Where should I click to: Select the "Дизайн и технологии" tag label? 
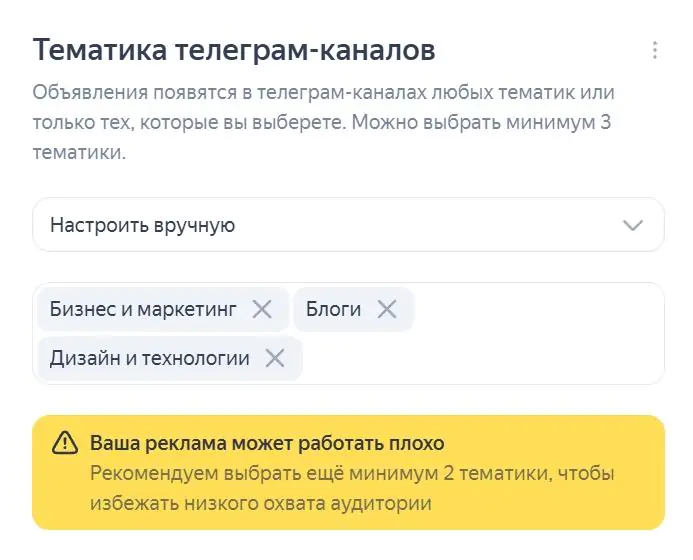click(x=149, y=358)
